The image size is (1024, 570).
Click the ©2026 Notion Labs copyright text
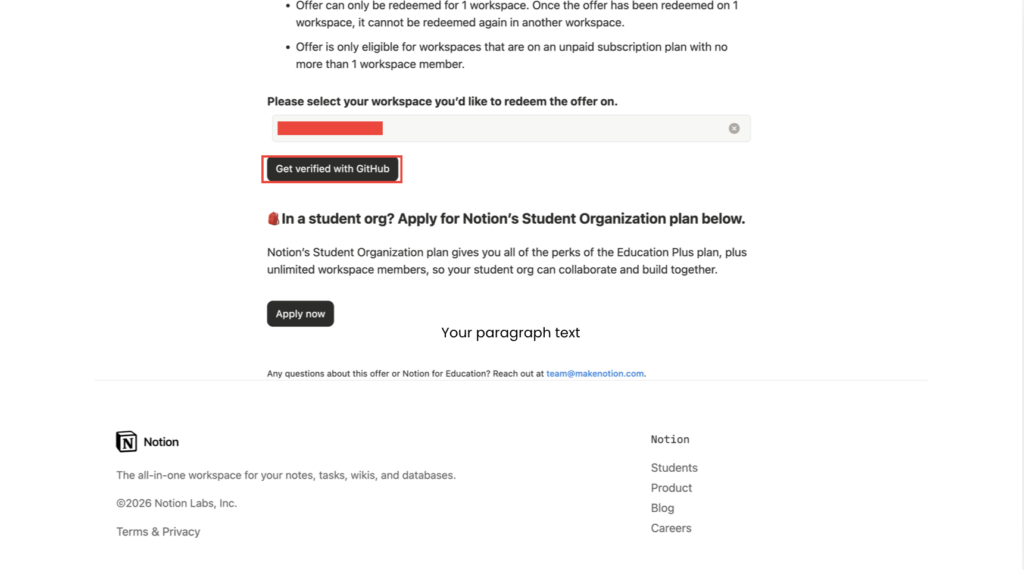pos(176,503)
